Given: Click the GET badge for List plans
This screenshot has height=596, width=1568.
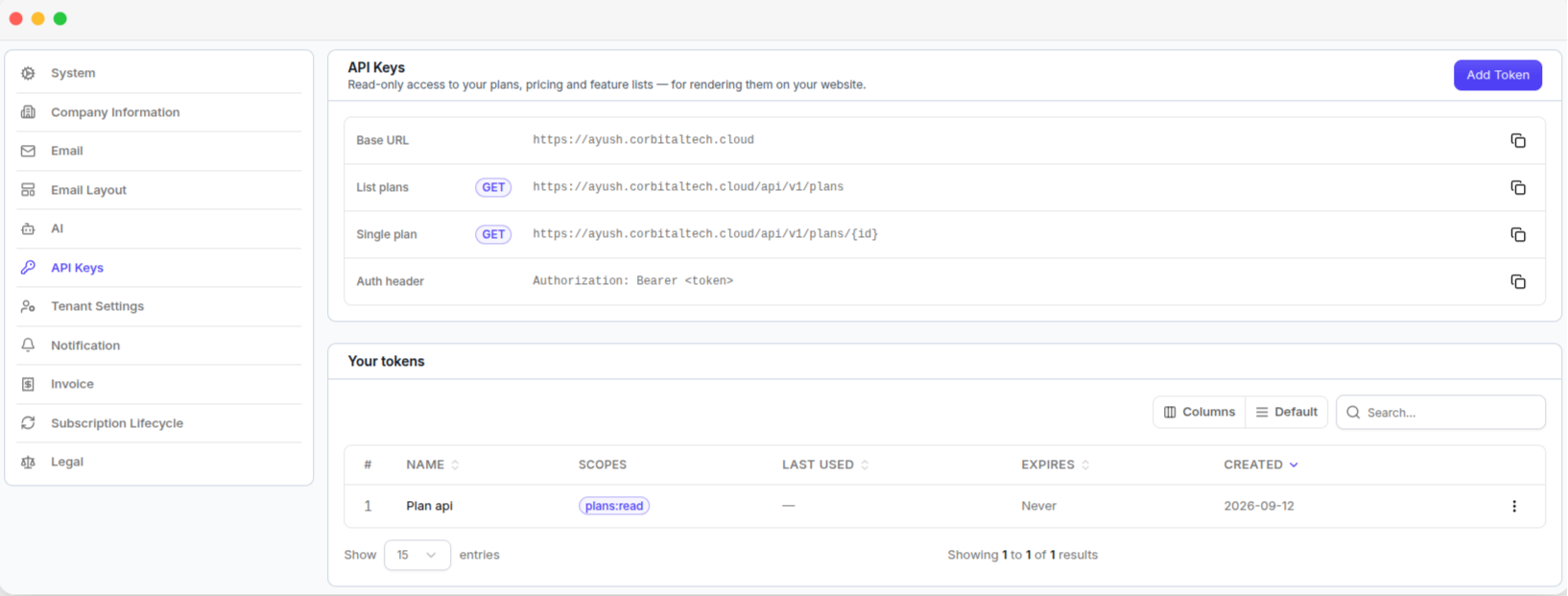Looking at the screenshot, I should 493,187.
